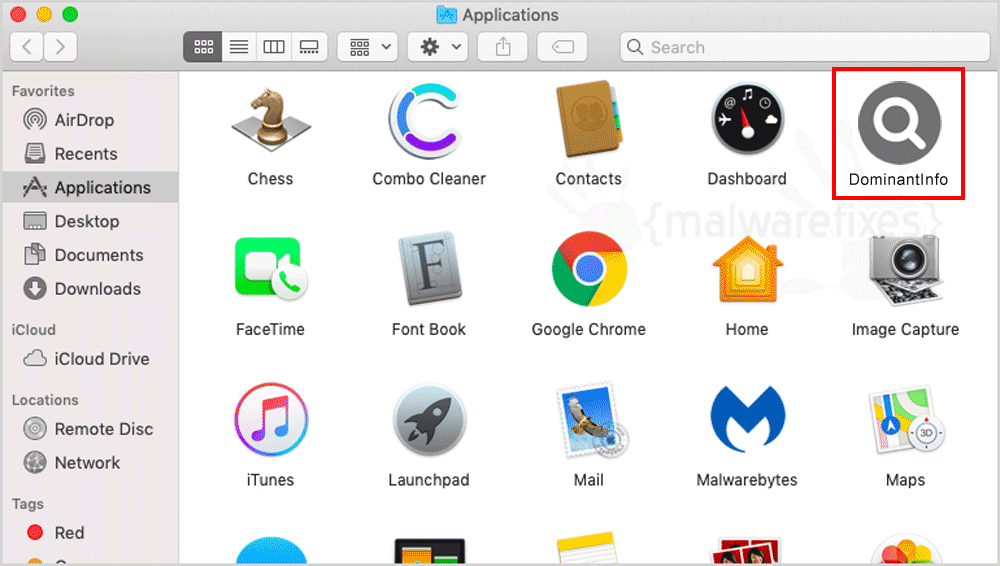
Task: Click the "Image Capture" name label
Action: pyautogui.click(x=905, y=329)
